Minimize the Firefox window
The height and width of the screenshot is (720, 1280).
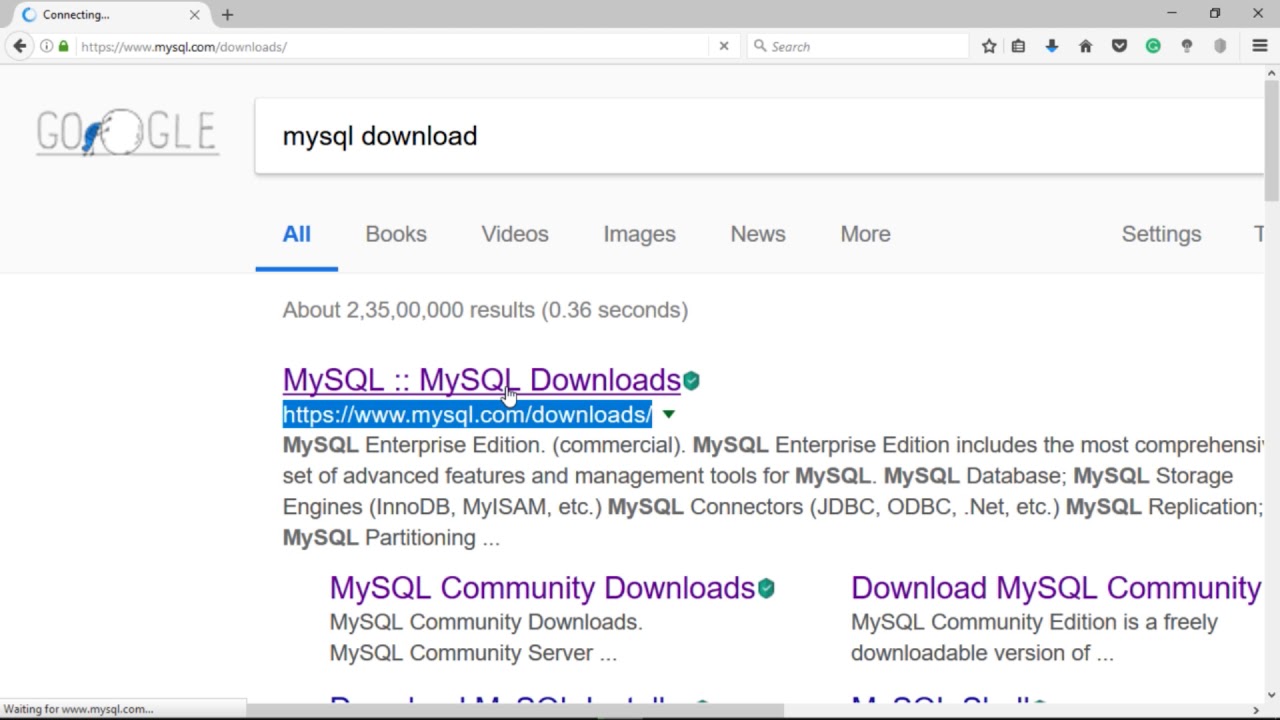pyautogui.click(x=1172, y=13)
